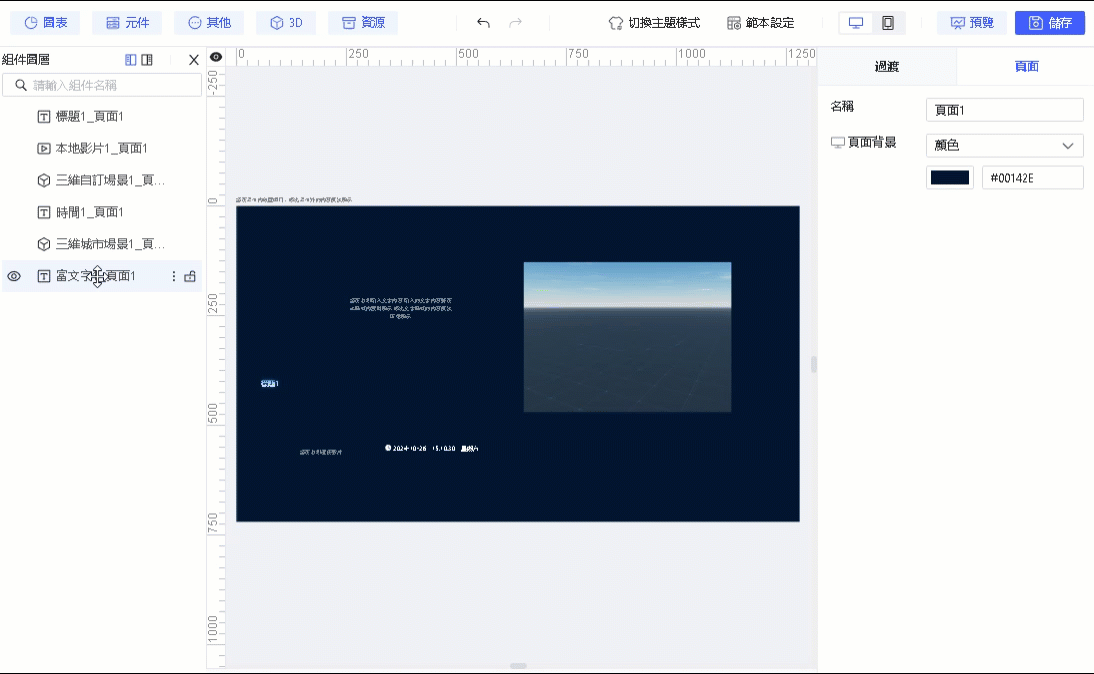Image resolution: width=1094 pixels, height=674 pixels.
Task: Click the 預覽 preview button
Action: pyautogui.click(x=972, y=23)
